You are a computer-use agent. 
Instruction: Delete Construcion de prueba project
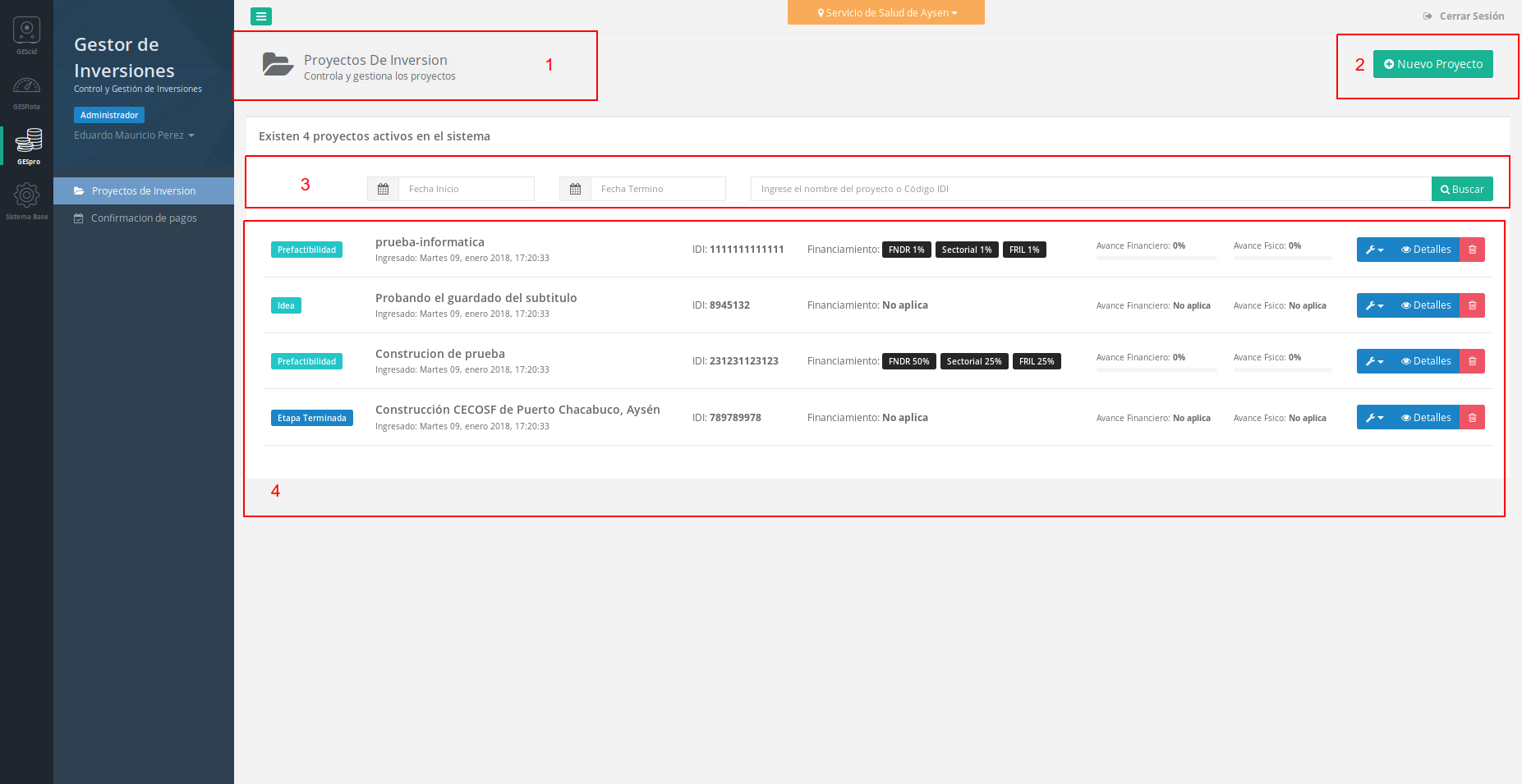1472,361
